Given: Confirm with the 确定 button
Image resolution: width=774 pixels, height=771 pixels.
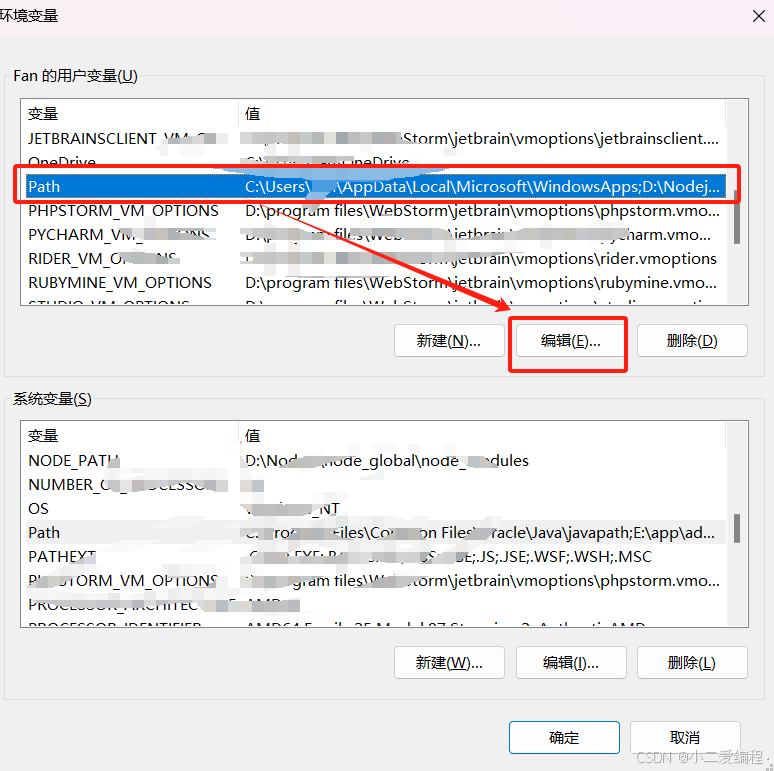Looking at the screenshot, I should [x=564, y=737].
